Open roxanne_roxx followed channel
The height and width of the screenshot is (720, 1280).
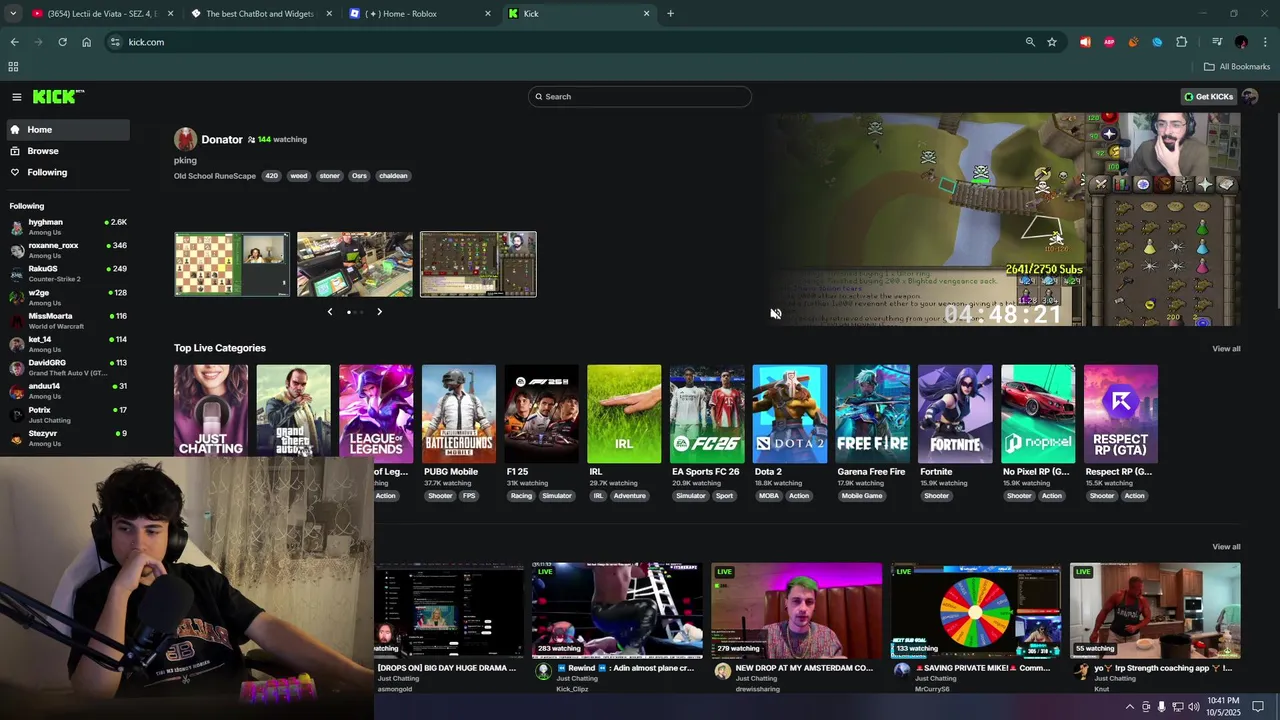click(x=68, y=250)
